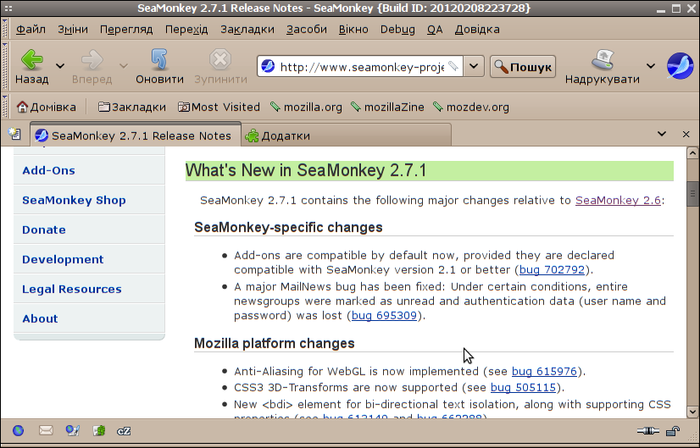Open the bug 615976 link
This screenshot has height=448, width=700.
[x=544, y=371]
